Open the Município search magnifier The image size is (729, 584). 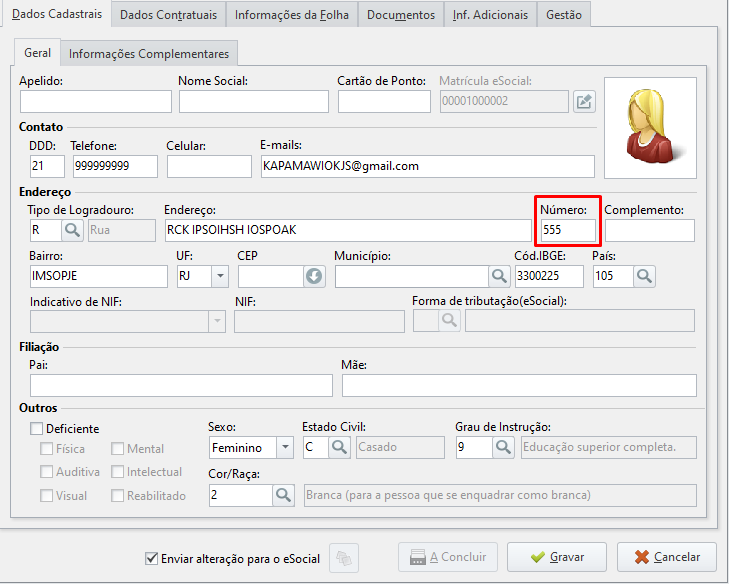(x=499, y=276)
